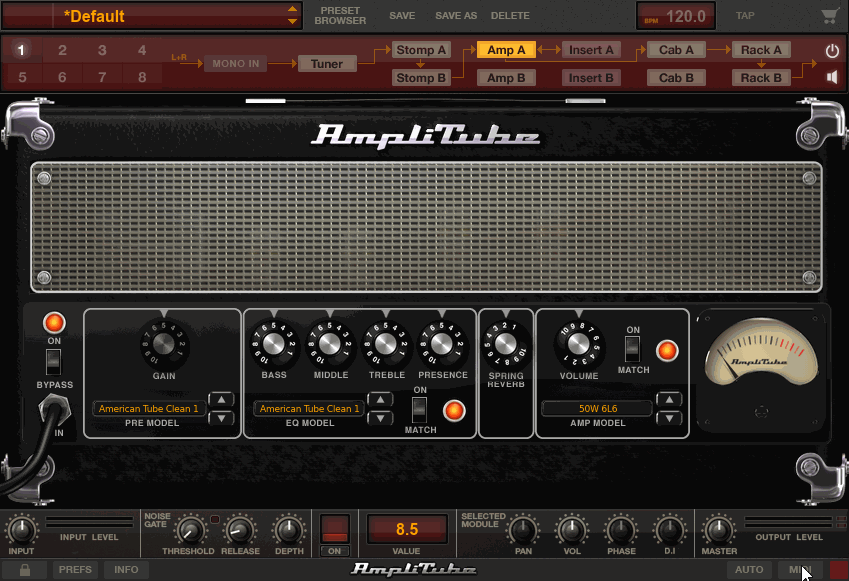Click the EQ match red indicator light
849x581 pixels.
454,411
